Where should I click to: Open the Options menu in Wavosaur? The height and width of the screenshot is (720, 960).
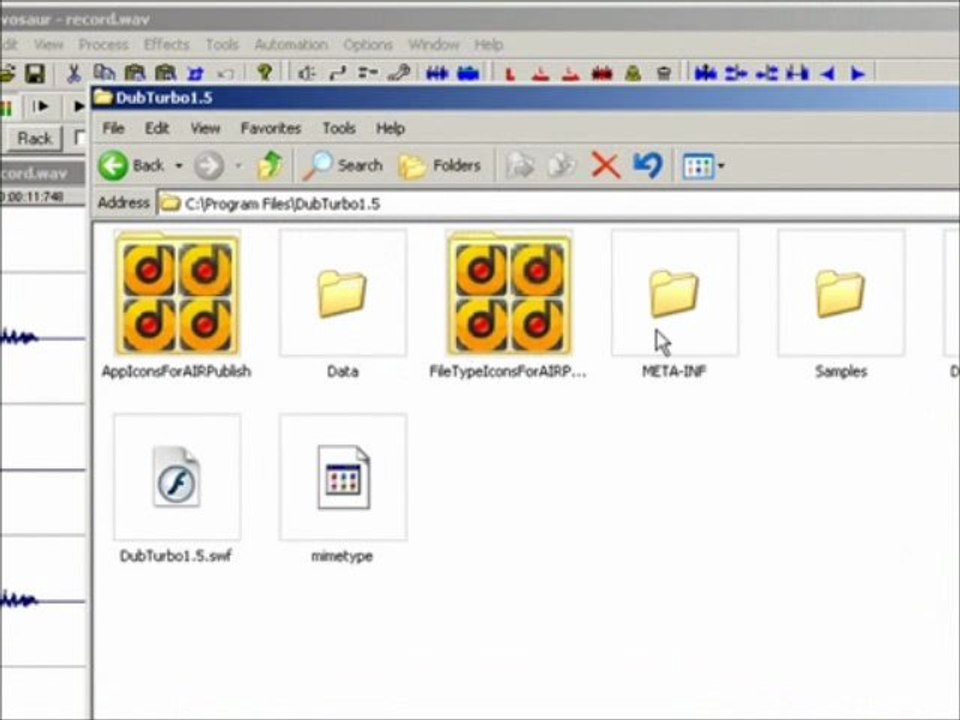367,45
